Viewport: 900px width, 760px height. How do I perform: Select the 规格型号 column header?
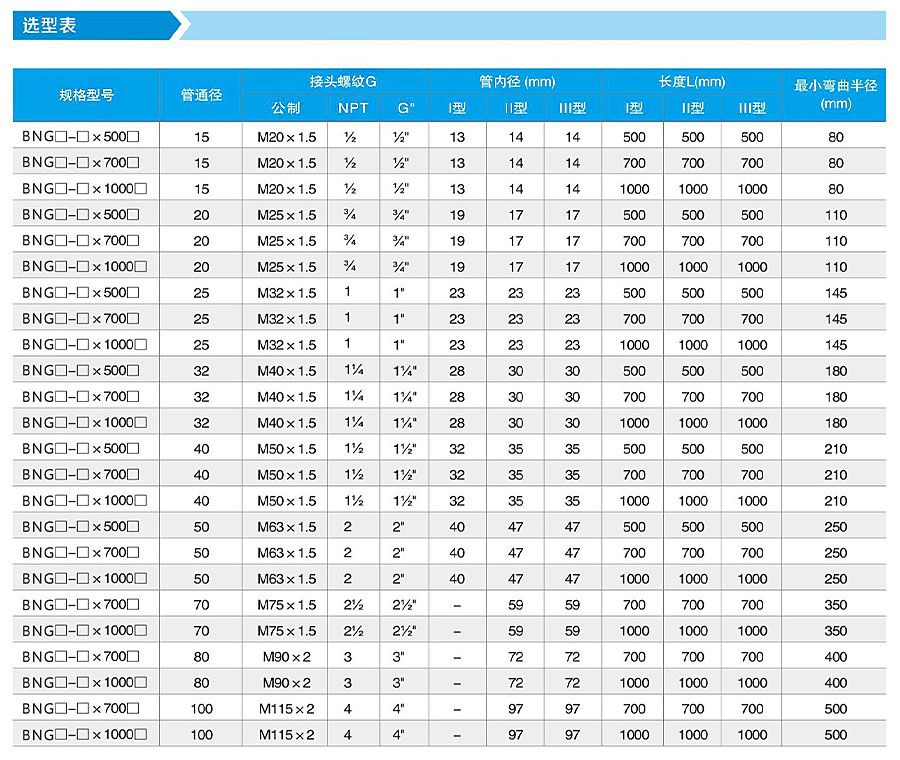[87, 95]
